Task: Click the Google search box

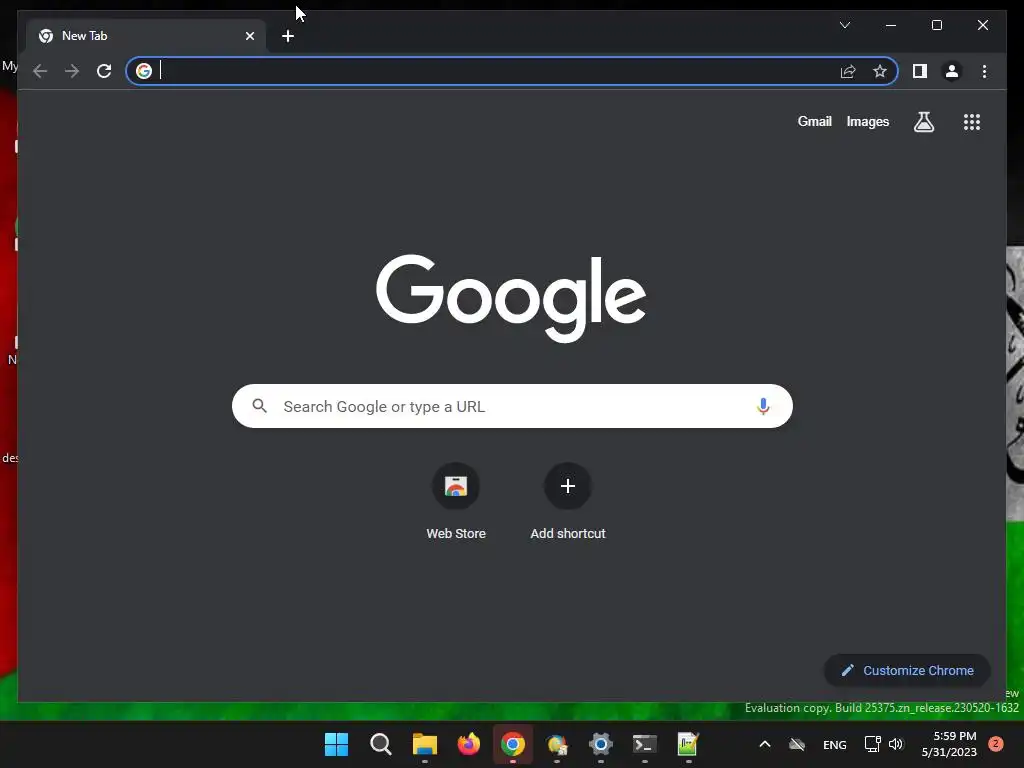Action: 512,406
